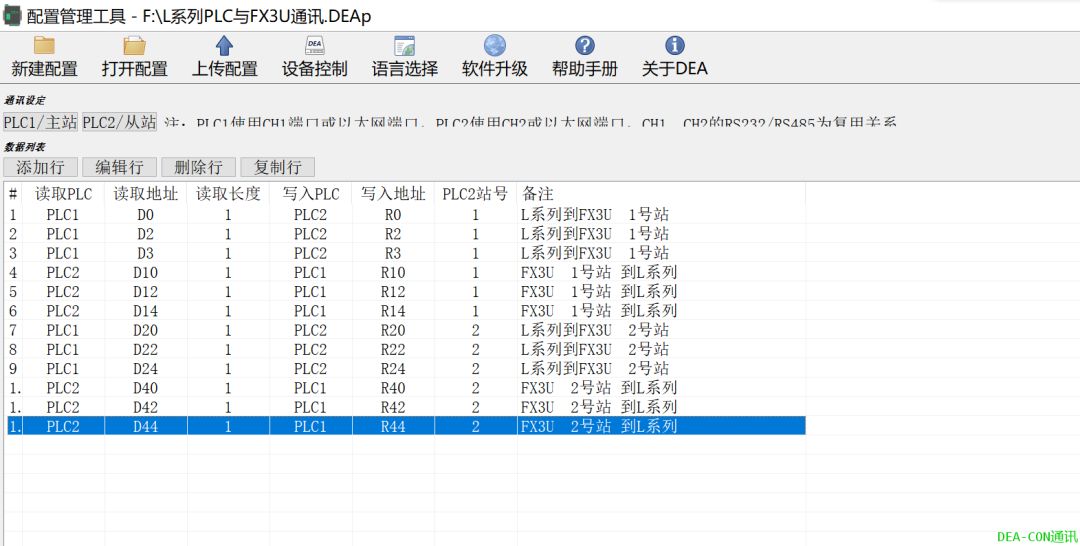Open 设备控制 DEA device icon
Screen dimensions: 1080x546
(314, 45)
